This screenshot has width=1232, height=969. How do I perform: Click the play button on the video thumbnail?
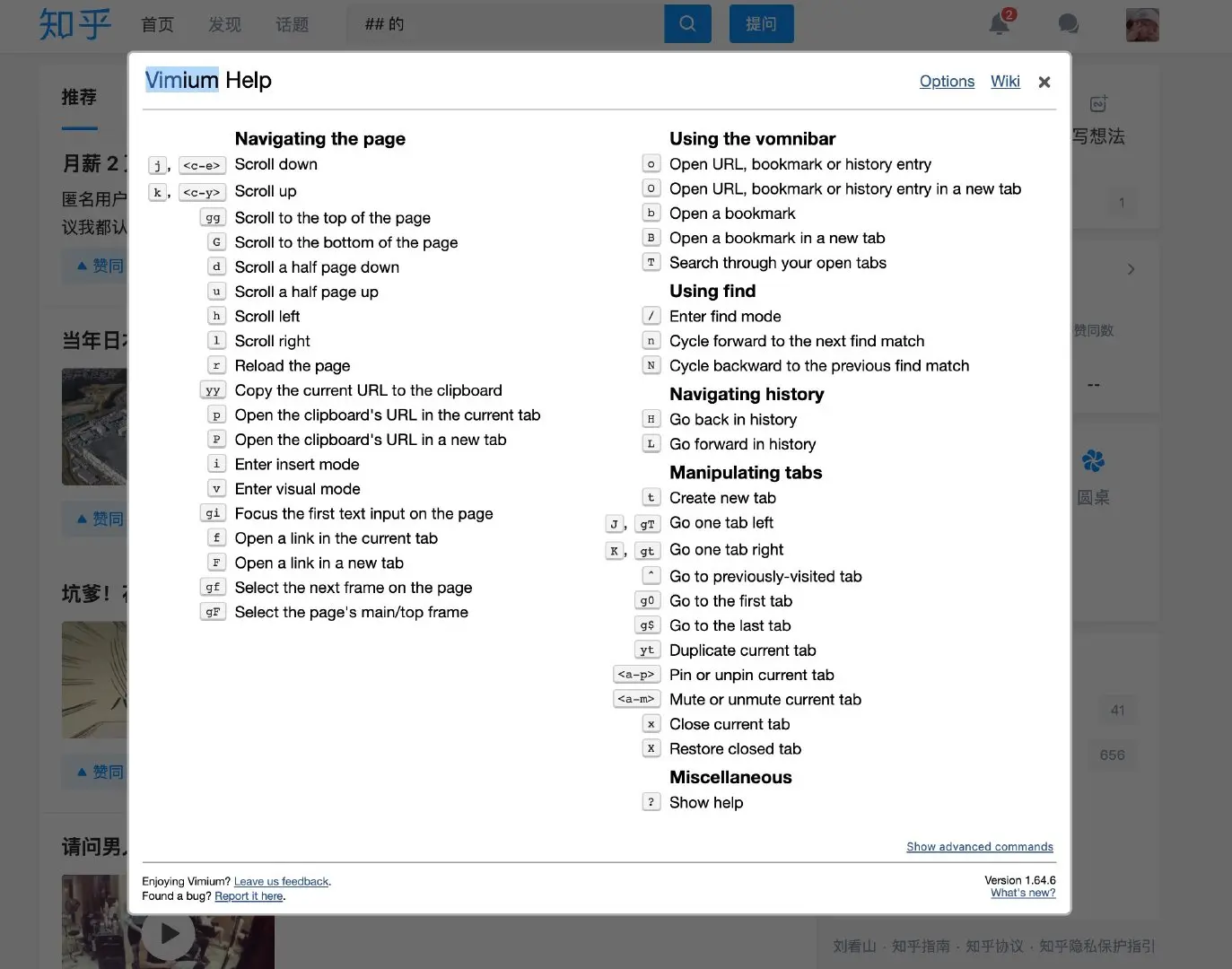pos(169,934)
